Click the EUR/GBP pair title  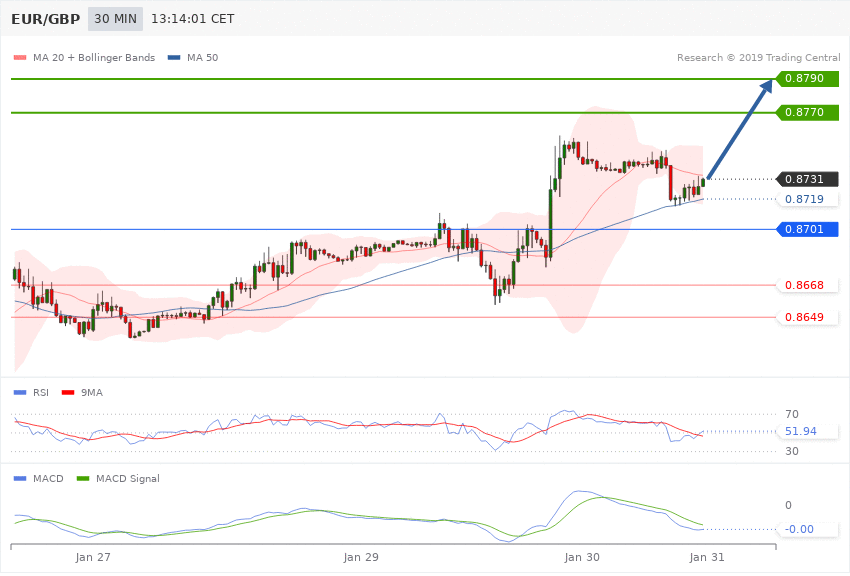click(46, 19)
